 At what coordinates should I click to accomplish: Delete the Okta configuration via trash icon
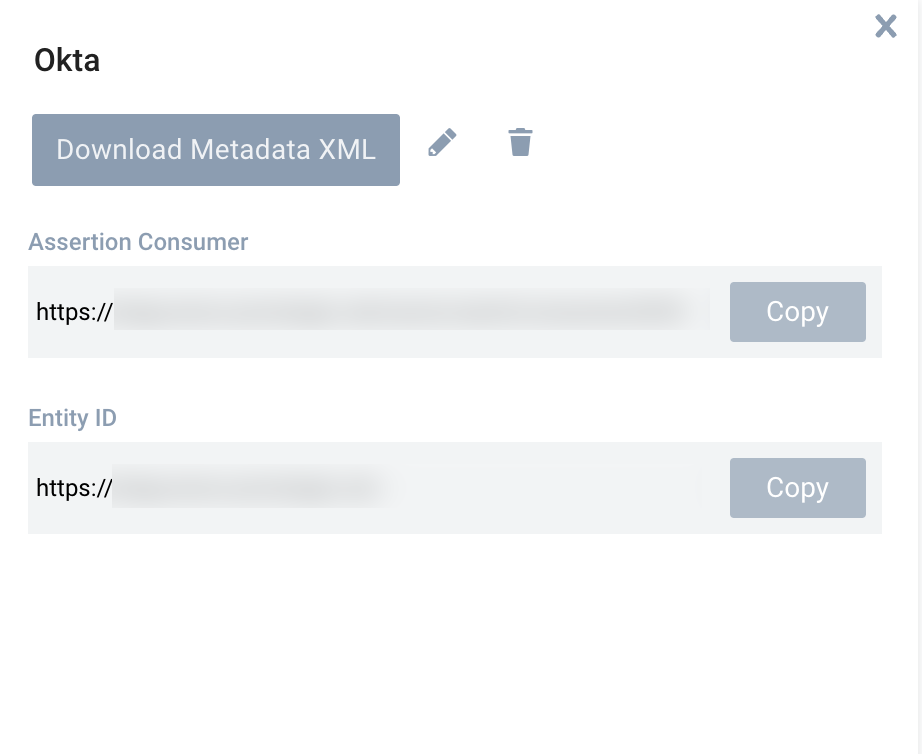click(x=520, y=142)
